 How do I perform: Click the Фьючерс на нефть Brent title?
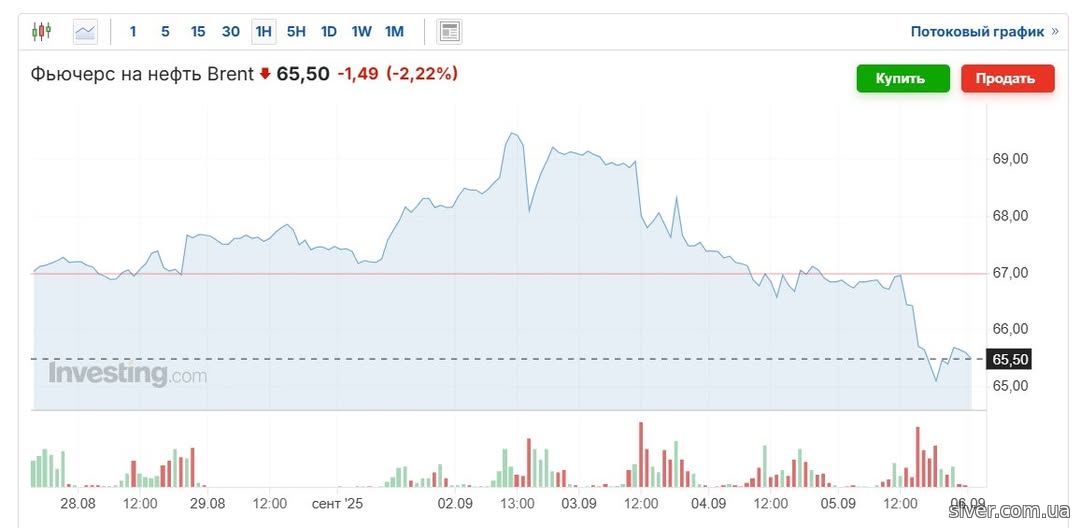pyautogui.click(x=142, y=74)
